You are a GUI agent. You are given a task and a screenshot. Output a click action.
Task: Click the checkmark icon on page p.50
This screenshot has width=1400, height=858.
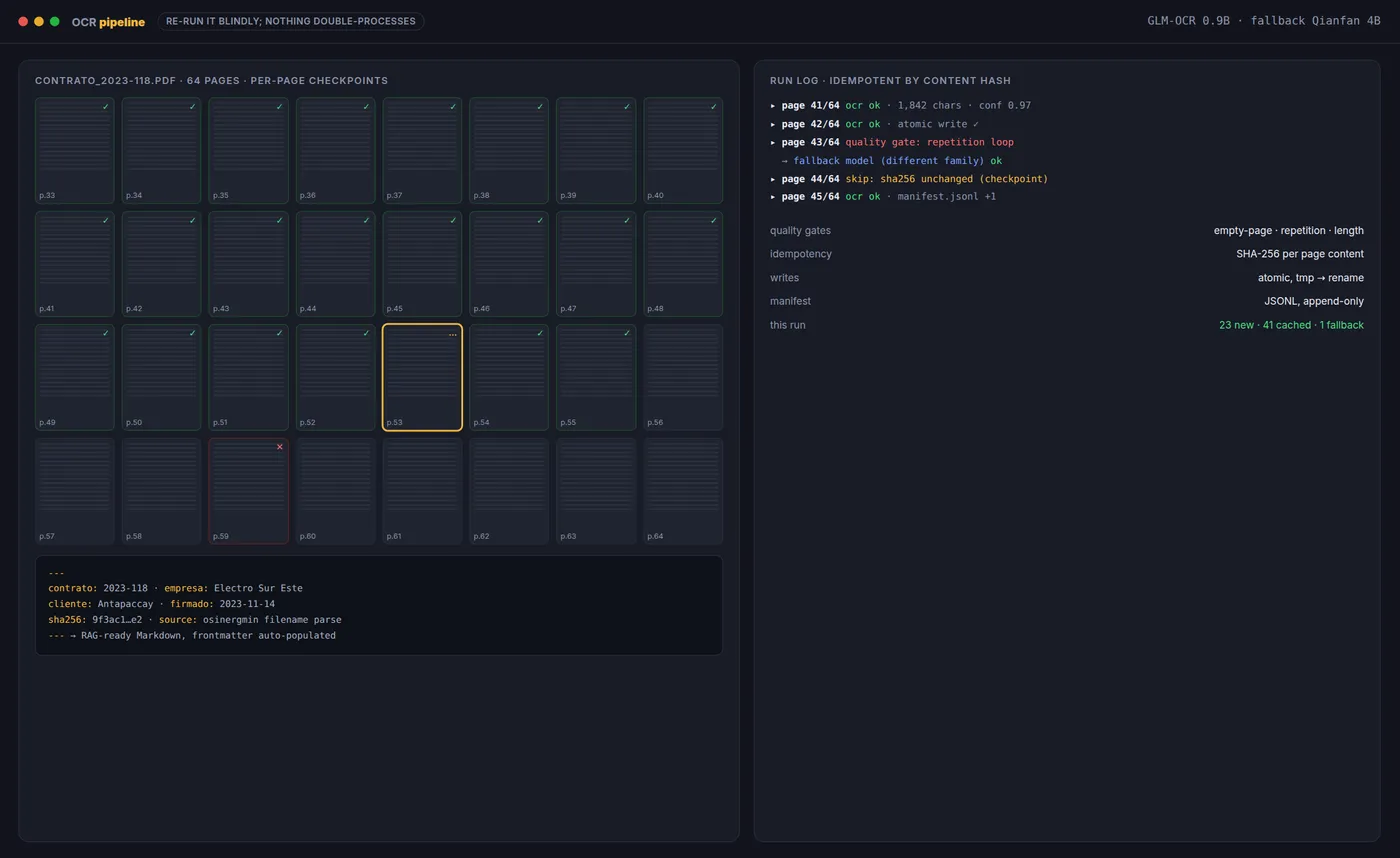click(x=192, y=334)
